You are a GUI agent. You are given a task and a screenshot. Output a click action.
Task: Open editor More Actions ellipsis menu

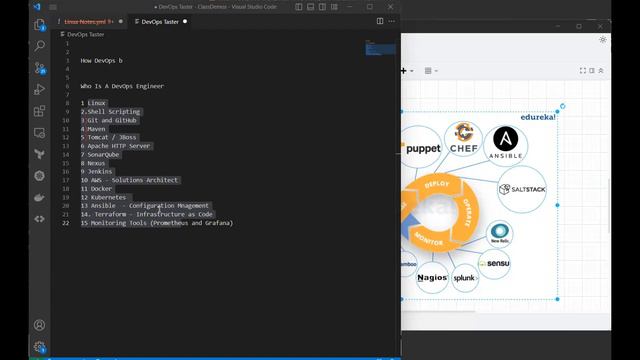point(392,21)
